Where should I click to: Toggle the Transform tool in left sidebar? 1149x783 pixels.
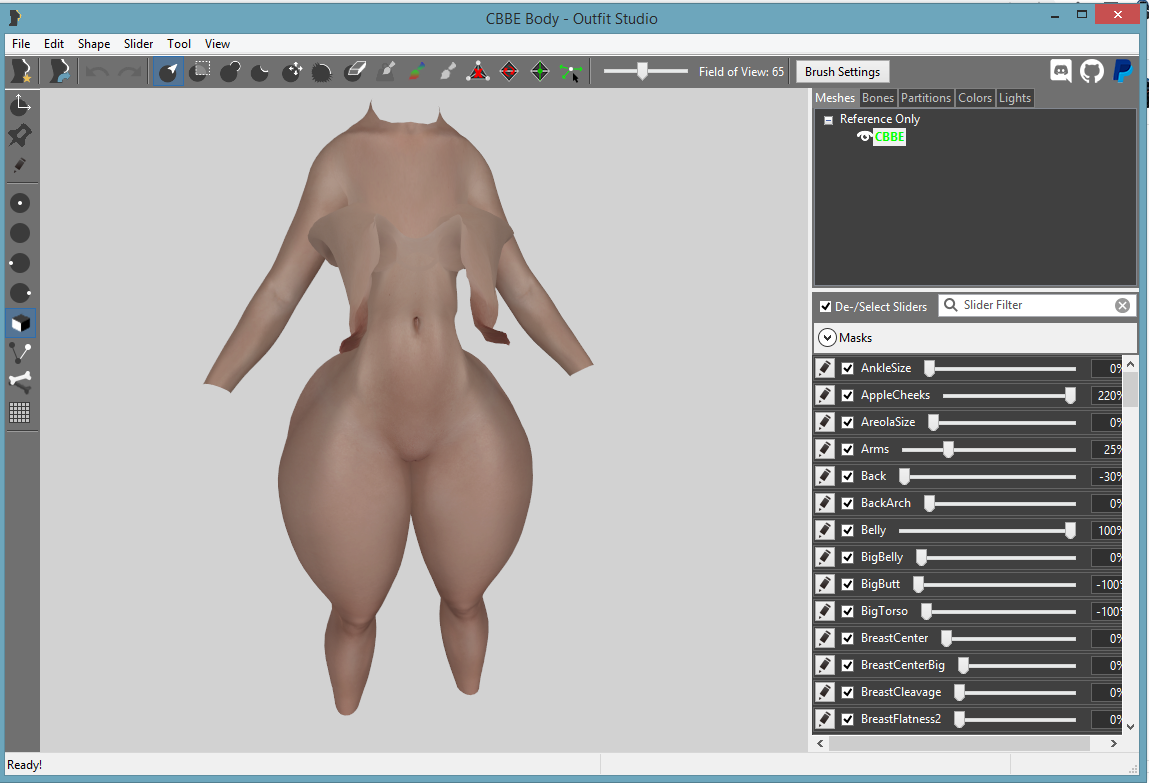20,105
